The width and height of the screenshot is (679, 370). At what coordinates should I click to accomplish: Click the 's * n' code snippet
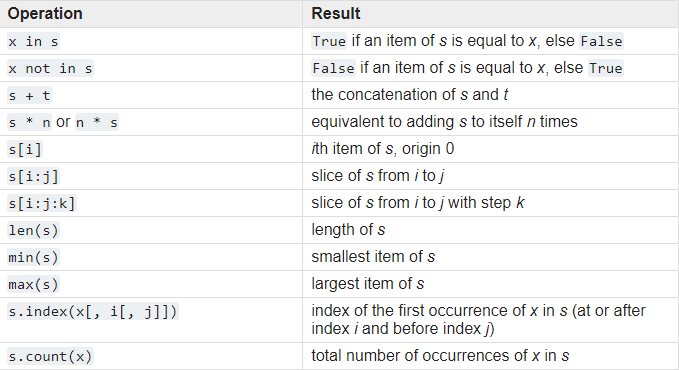(29, 123)
